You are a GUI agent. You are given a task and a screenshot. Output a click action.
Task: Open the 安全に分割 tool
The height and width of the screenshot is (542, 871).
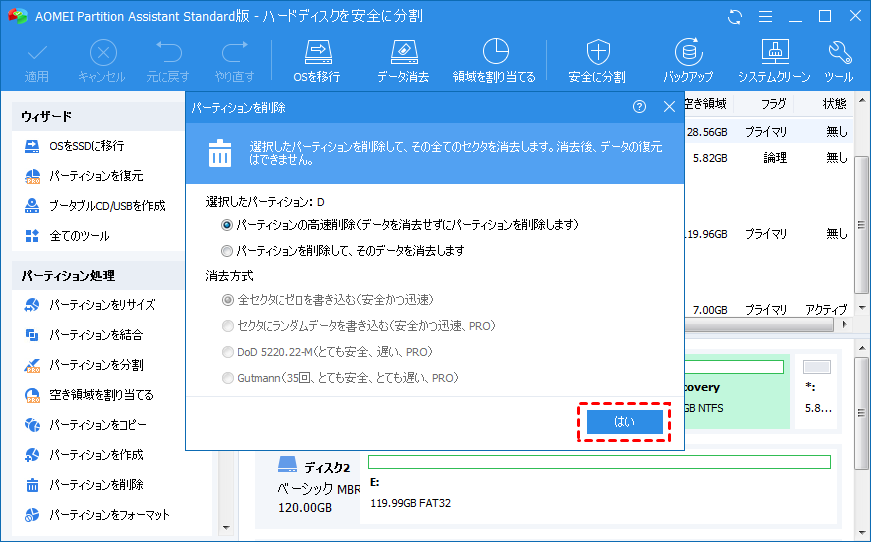(597, 62)
